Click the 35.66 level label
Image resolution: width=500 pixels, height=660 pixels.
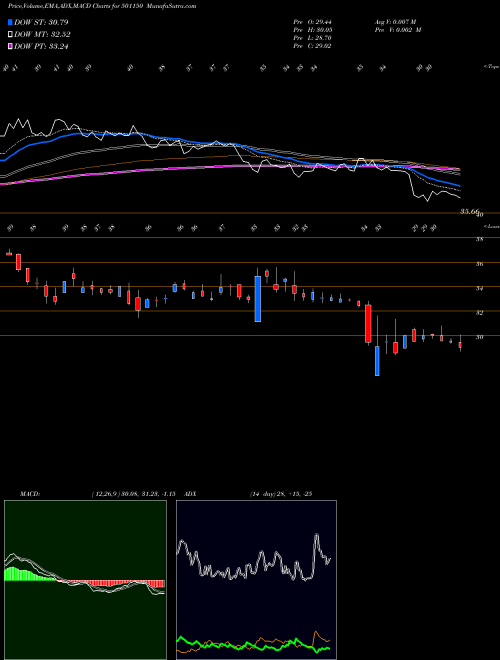pyautogui.click(x=469, y=211)
